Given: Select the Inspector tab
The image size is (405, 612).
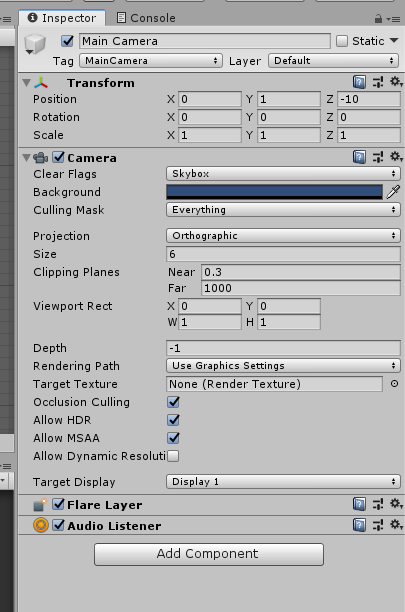Looking at the screenshot, I should coord(62,18).
